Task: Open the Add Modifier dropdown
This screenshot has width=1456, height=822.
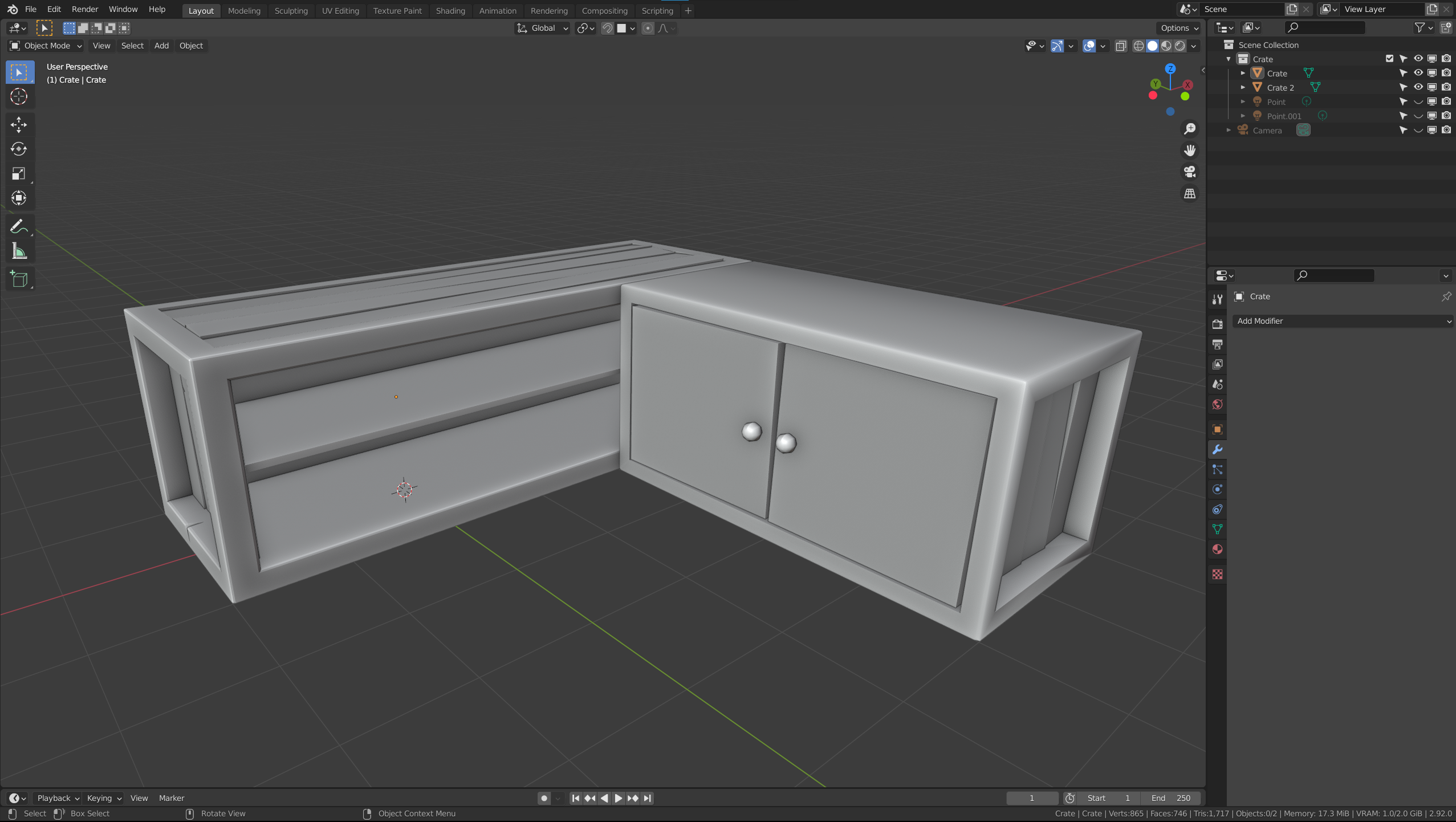Action: coord(1343,321)
